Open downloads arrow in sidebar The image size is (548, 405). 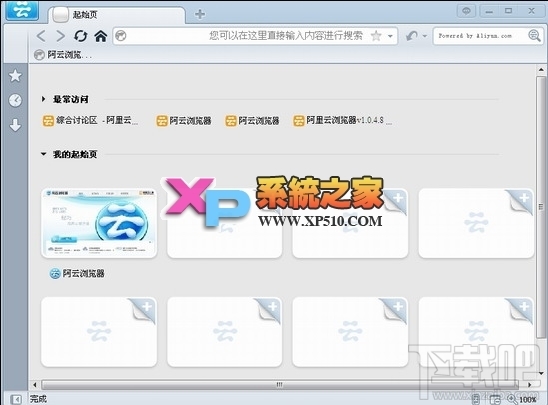pyautogui.click(x=15, y=125)
